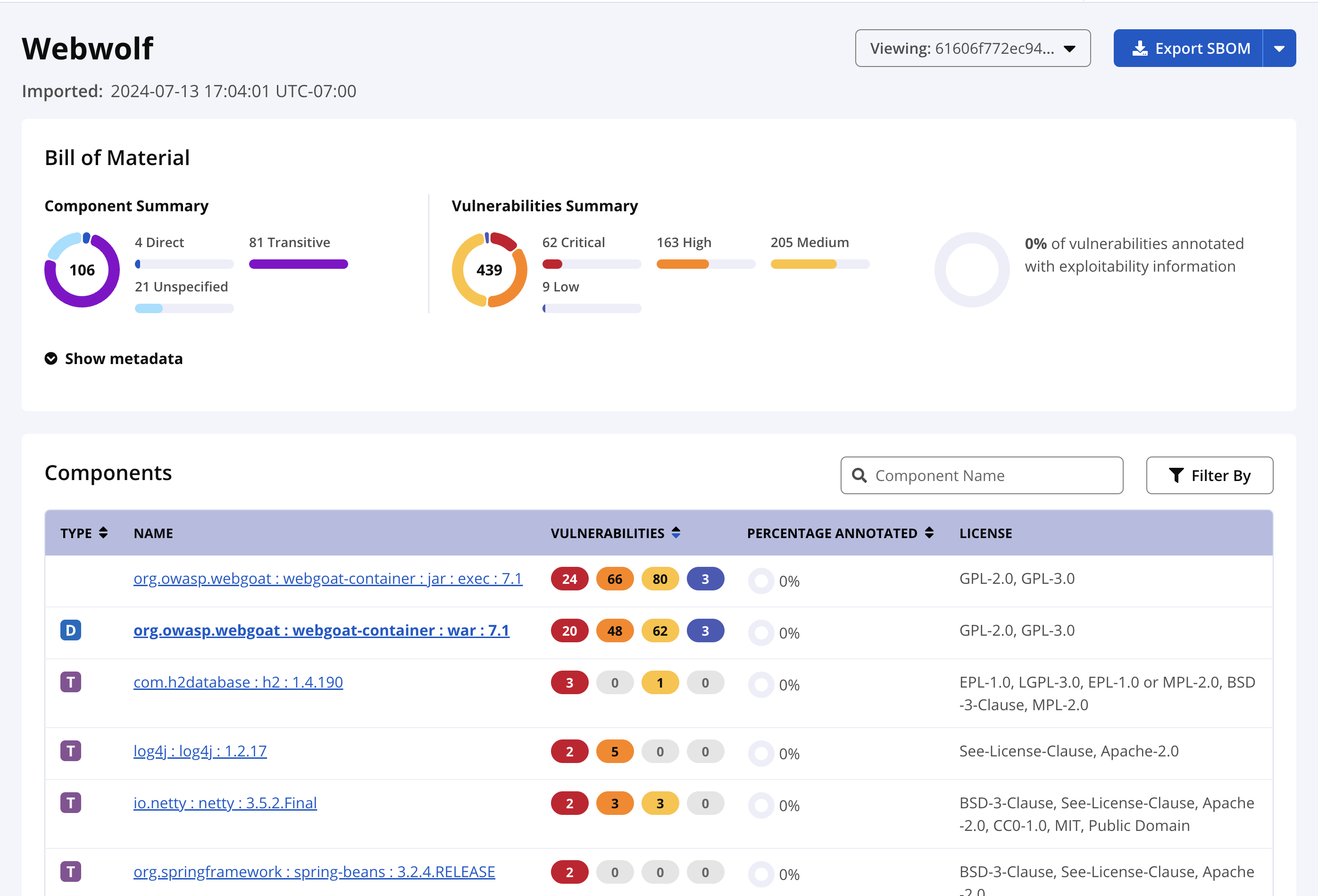The image size is (1318, 896).
Task: Open the Export SBOM dropdown arrow
Action: 1279,48
